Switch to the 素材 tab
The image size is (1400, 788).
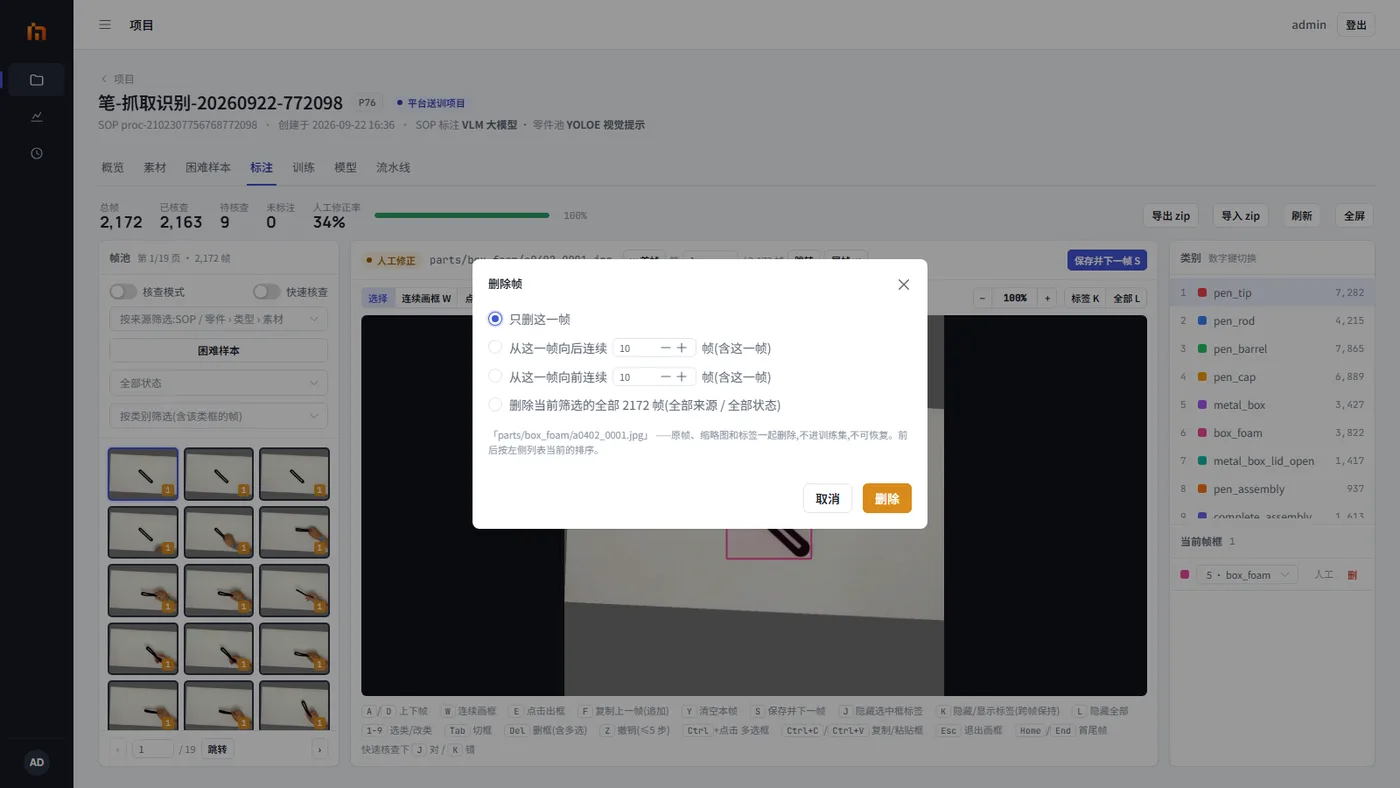coord(155,168)
